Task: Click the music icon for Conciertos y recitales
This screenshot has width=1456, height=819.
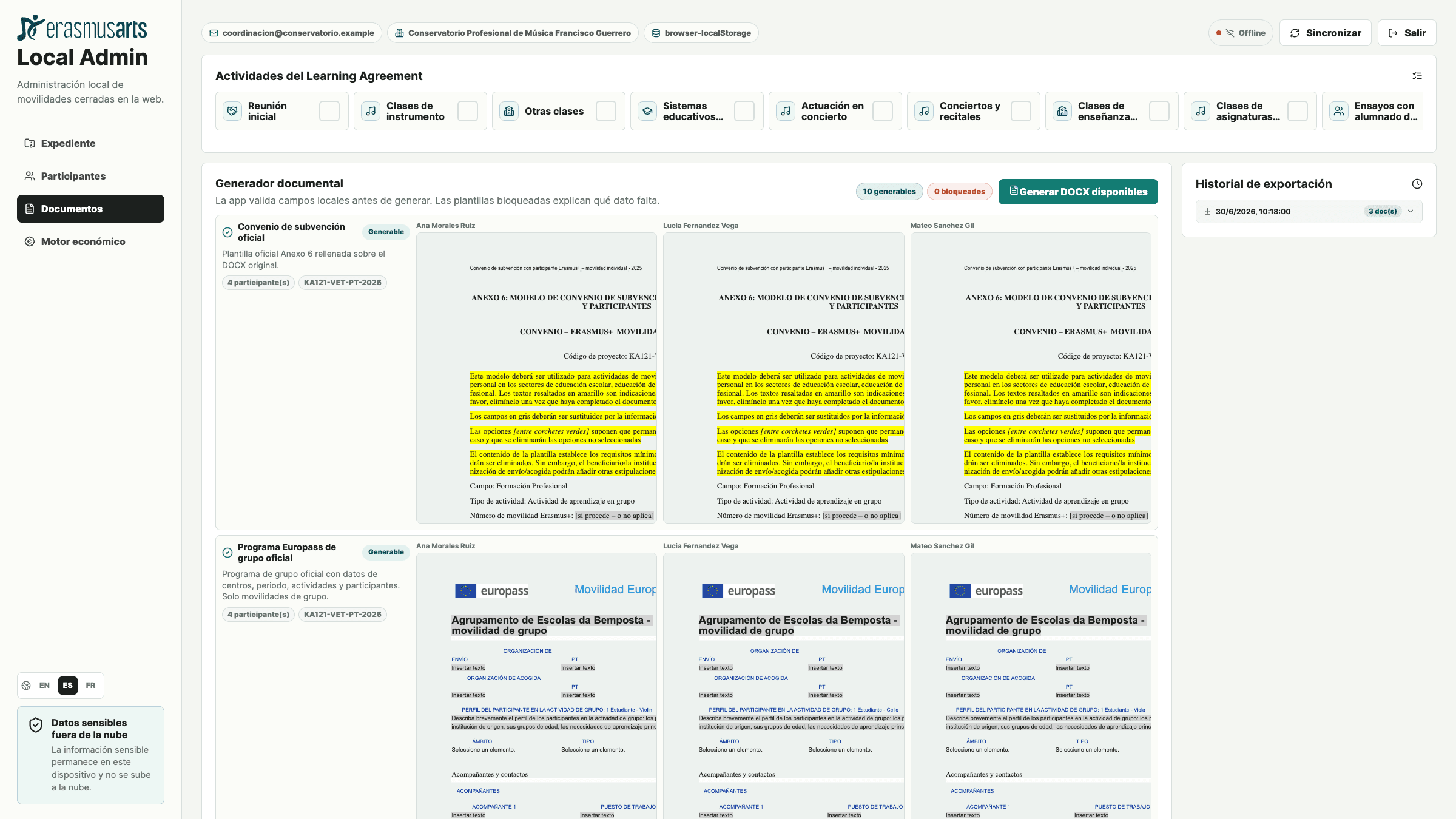Action: point(924,111)
